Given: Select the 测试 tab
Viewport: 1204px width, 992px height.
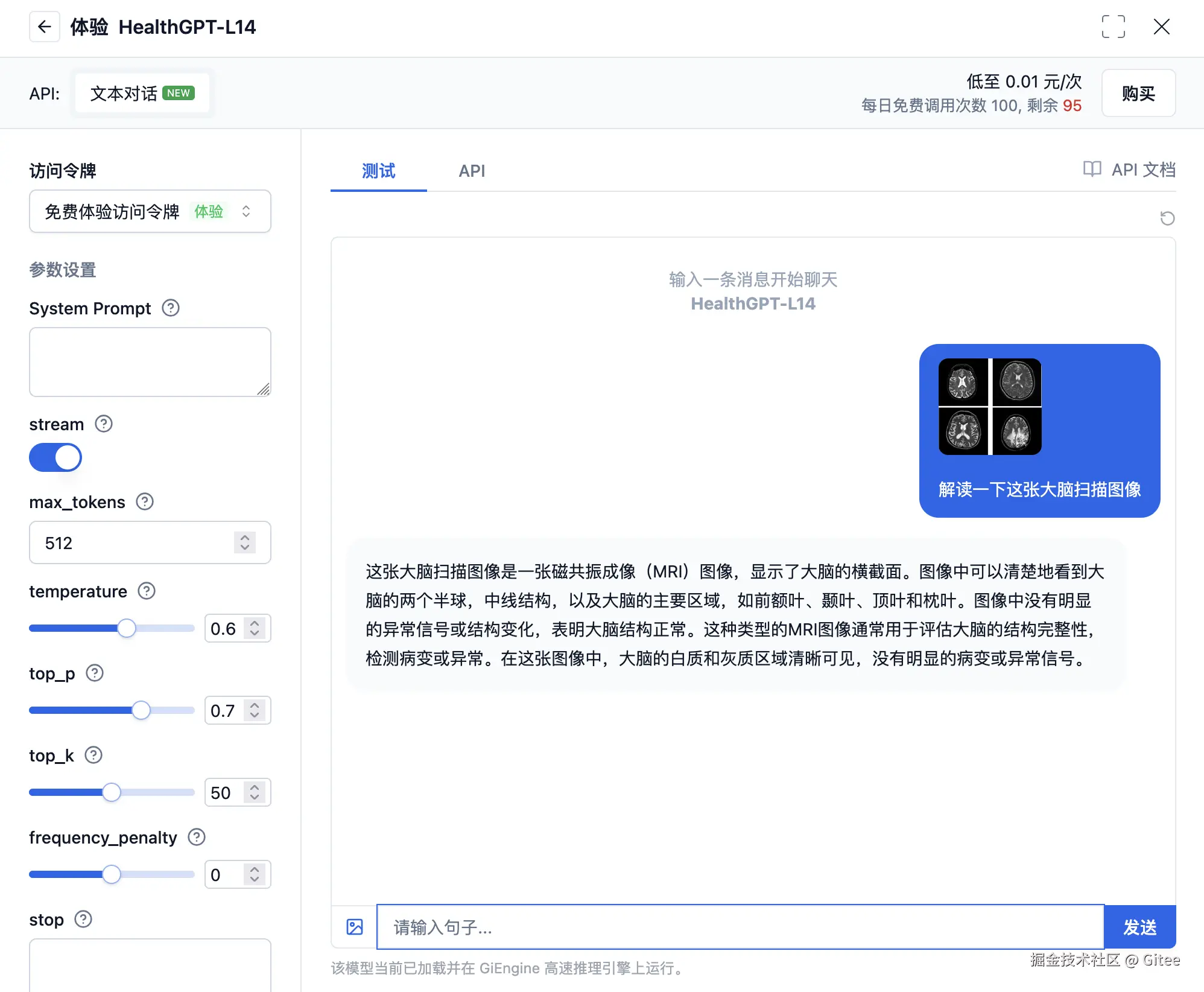Looking at the screenshot, I should pos(378,171).
